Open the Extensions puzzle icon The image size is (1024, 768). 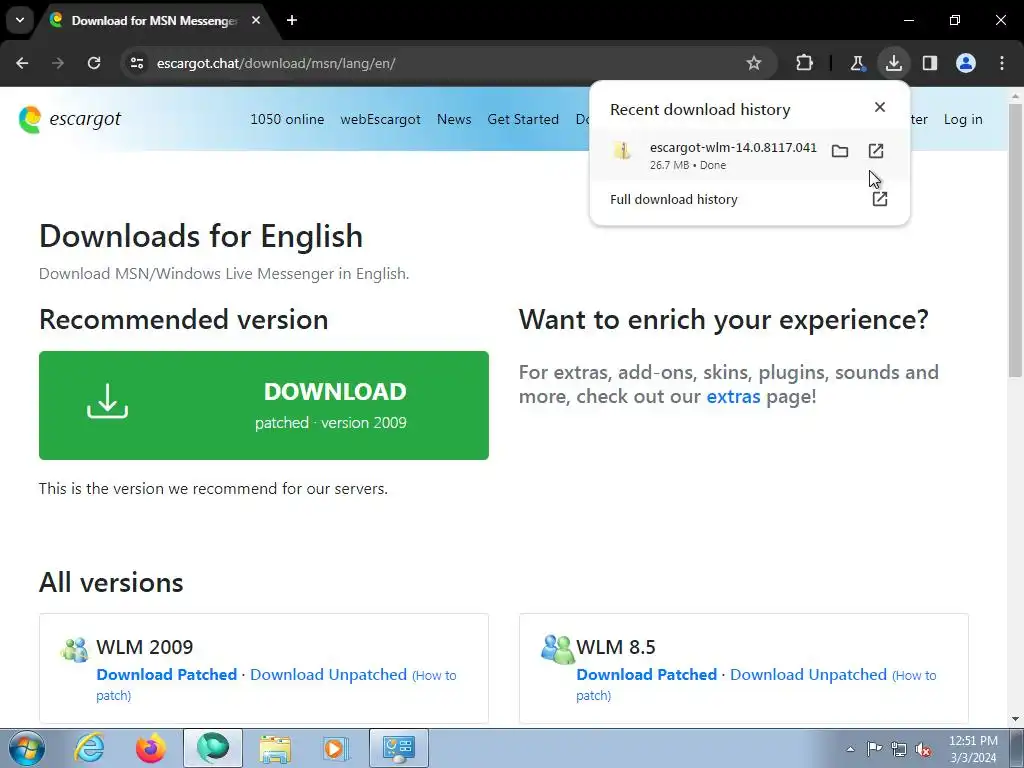805,63
